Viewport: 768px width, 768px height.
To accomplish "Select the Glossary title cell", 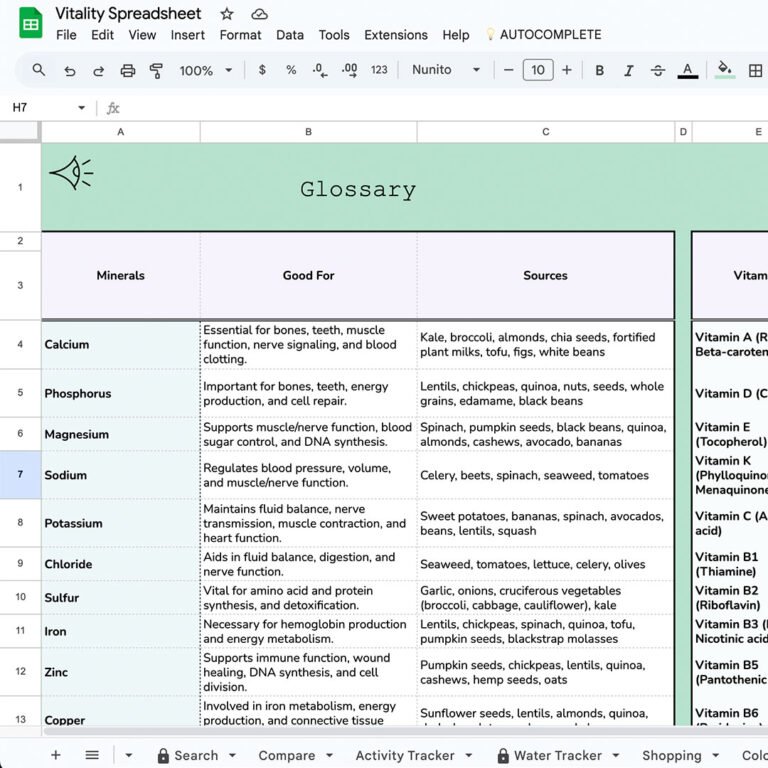I will point(358,187).
